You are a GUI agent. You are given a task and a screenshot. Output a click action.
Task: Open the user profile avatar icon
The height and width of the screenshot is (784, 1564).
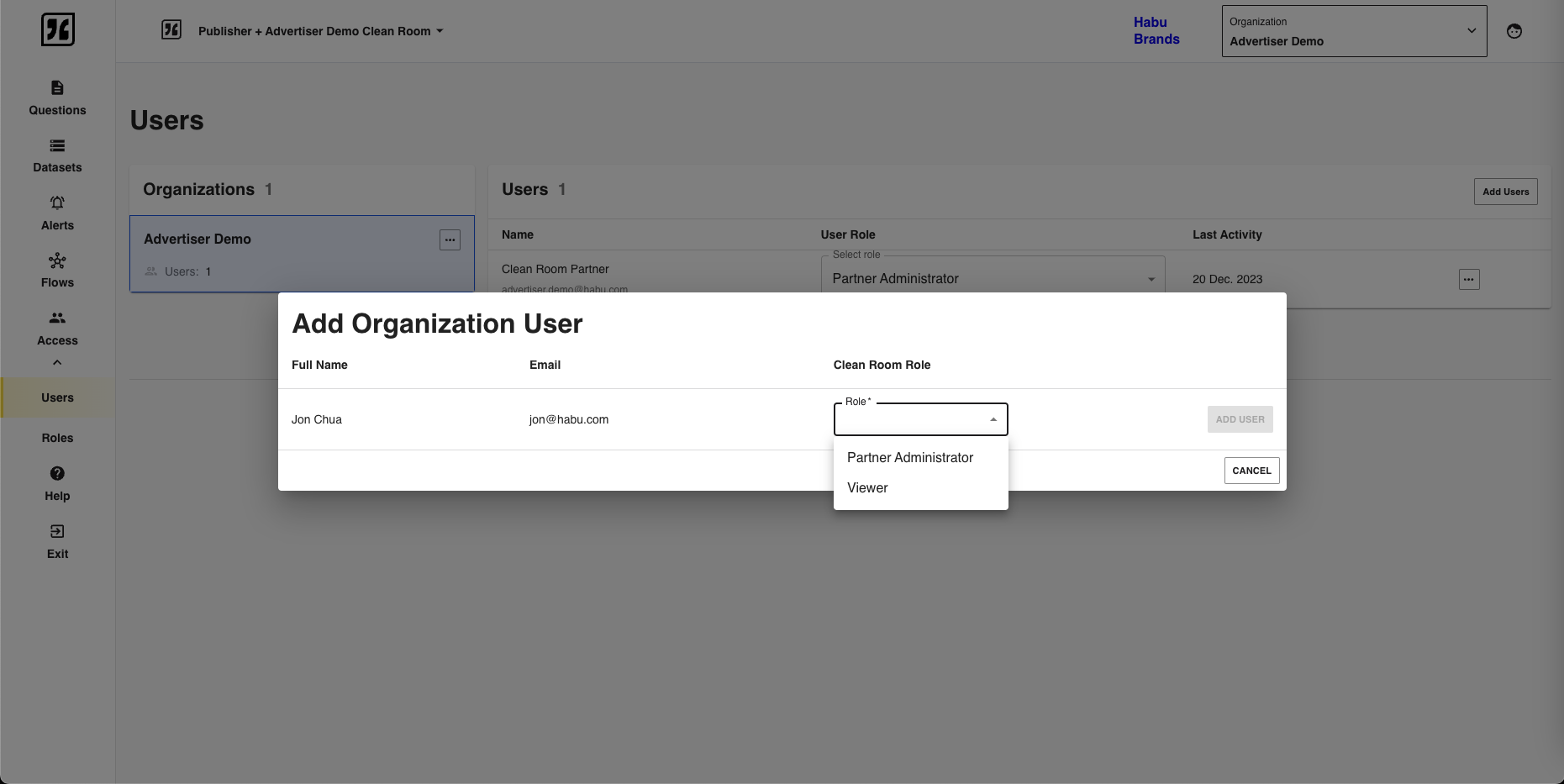tap(1514, 31)
